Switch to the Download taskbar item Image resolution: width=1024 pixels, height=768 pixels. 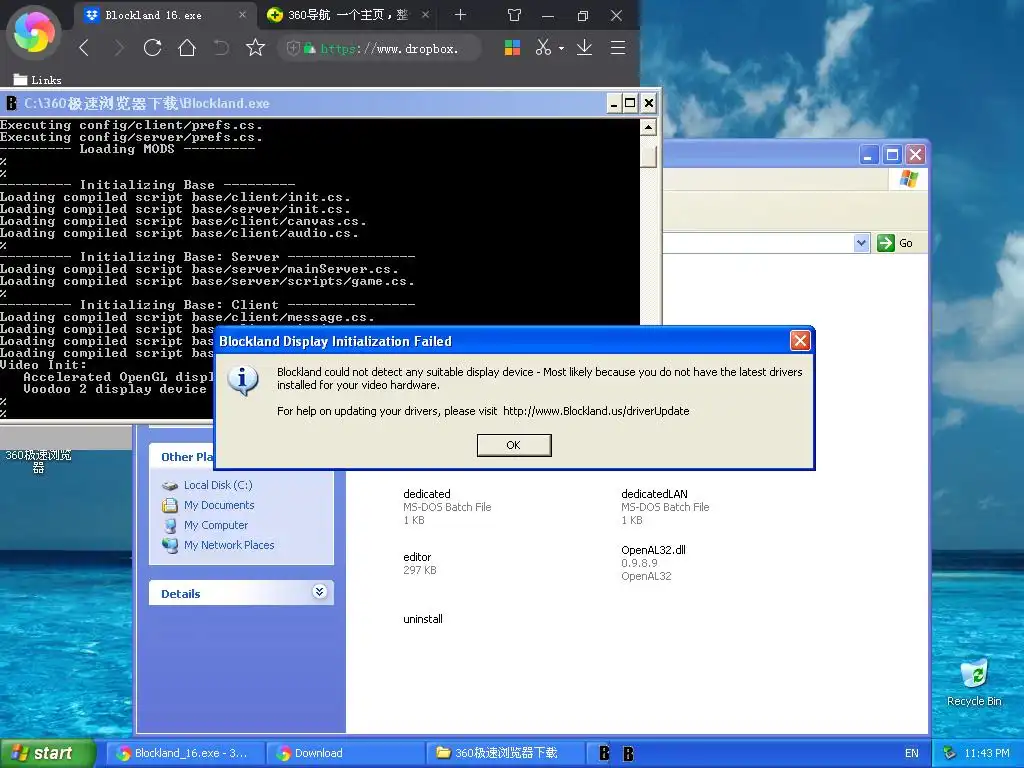pos(345,753)
